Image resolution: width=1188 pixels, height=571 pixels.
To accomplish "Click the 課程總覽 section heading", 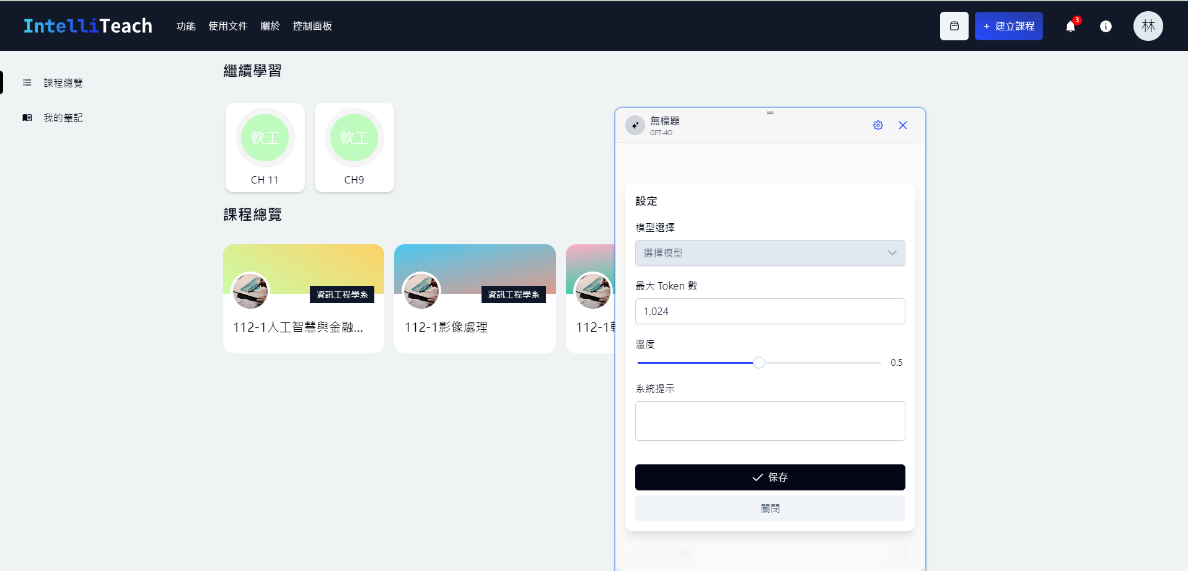I will point(253,214).
